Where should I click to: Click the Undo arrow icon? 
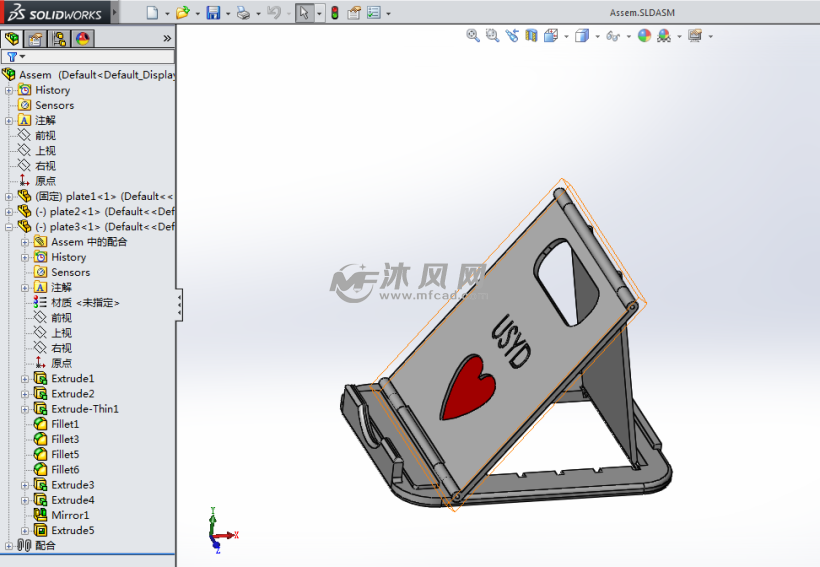coord(274,13)
